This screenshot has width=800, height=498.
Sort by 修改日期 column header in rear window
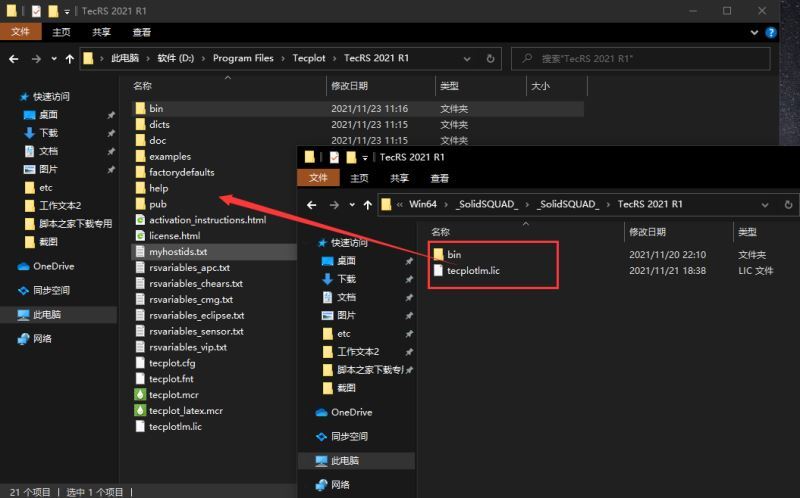(349, 86)
